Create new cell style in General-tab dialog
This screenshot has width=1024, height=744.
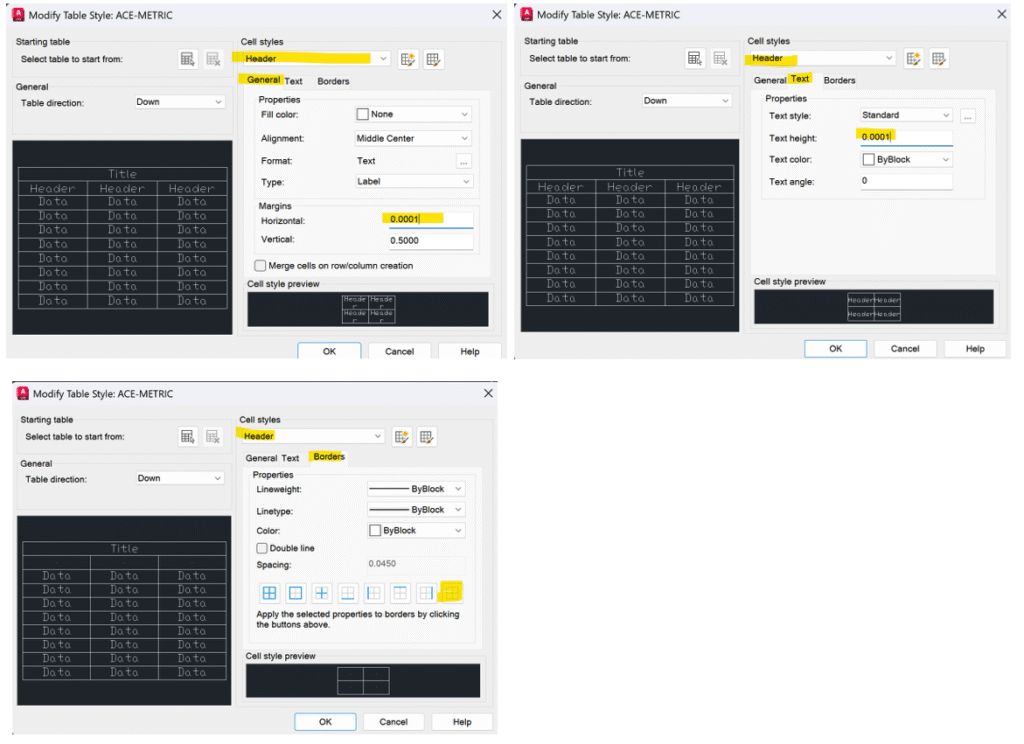point(408,59)
